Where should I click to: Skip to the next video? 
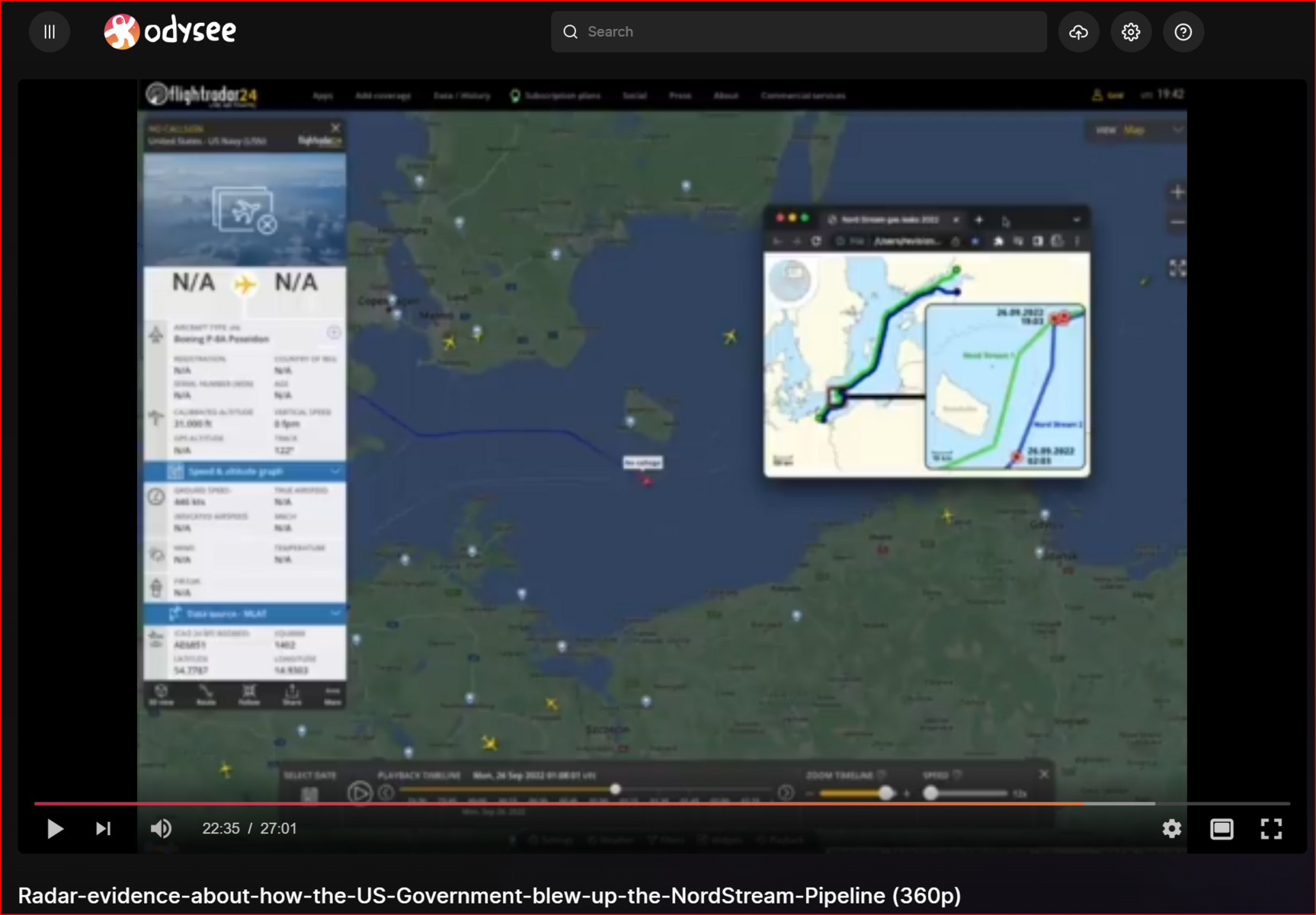tap(104, 828)
